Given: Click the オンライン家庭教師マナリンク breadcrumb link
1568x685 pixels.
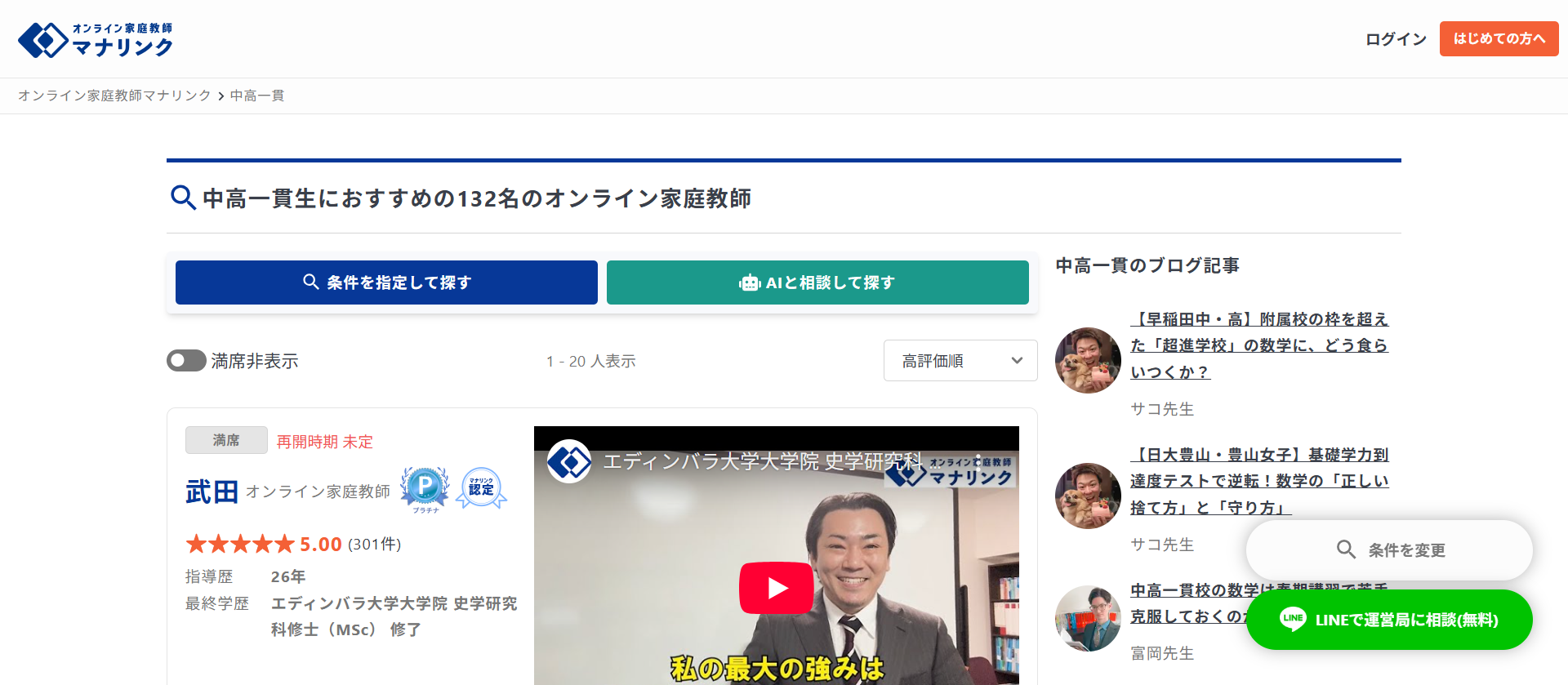Looking at the screenshot, I should pos(114,96).
